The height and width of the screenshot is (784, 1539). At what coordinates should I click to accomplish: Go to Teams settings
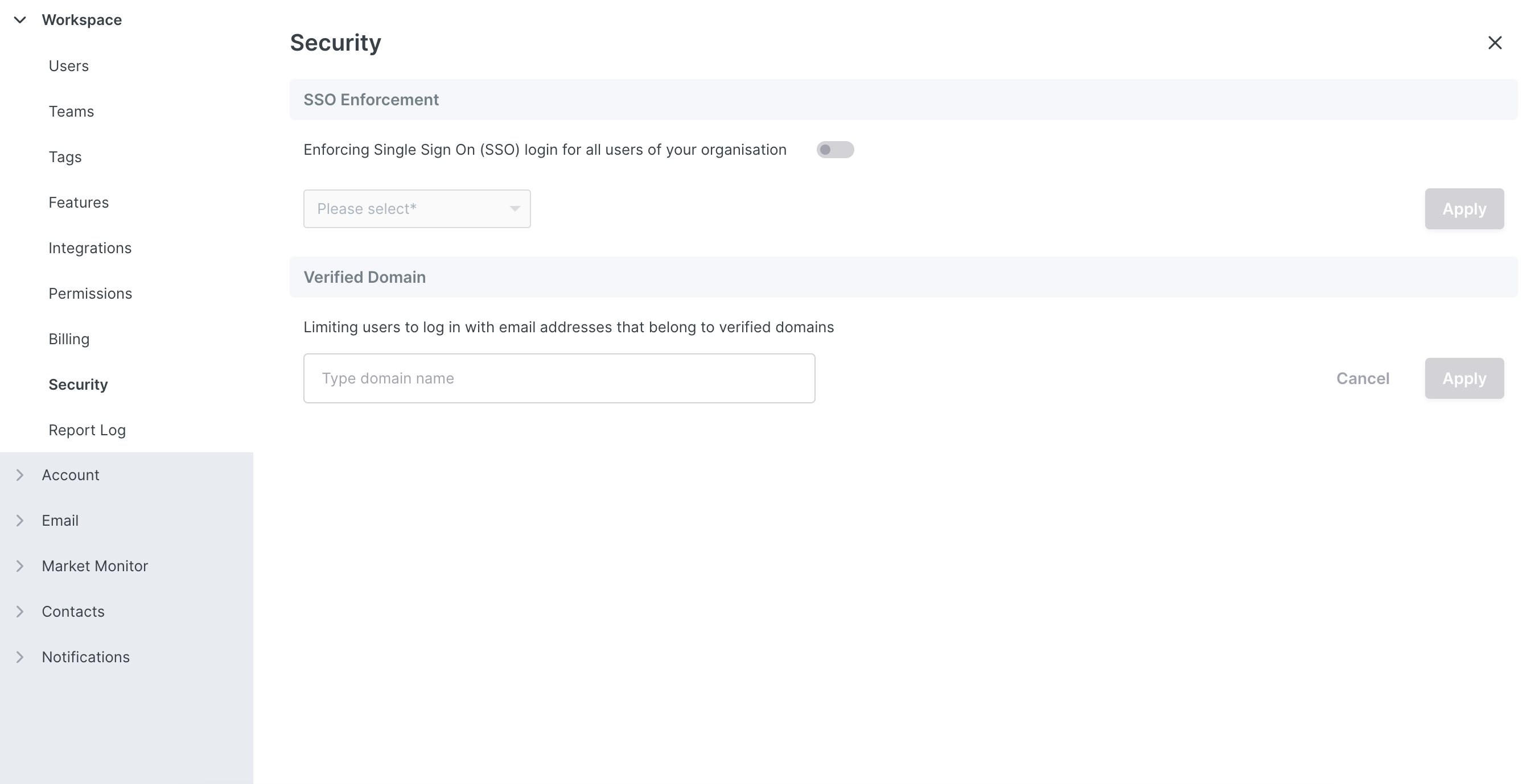point(71,112)
